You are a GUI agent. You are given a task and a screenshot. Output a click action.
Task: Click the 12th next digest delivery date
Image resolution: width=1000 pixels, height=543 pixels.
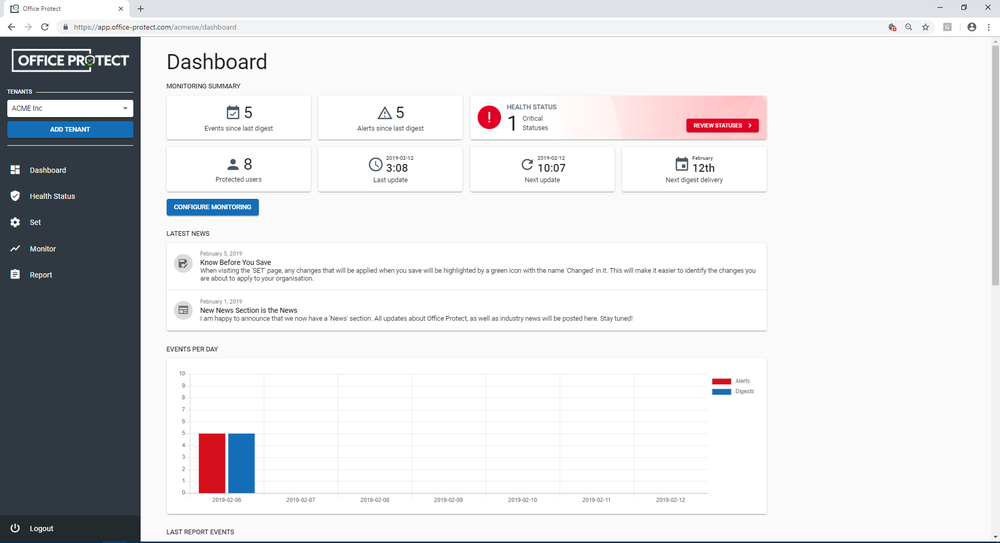coord(703,168)
